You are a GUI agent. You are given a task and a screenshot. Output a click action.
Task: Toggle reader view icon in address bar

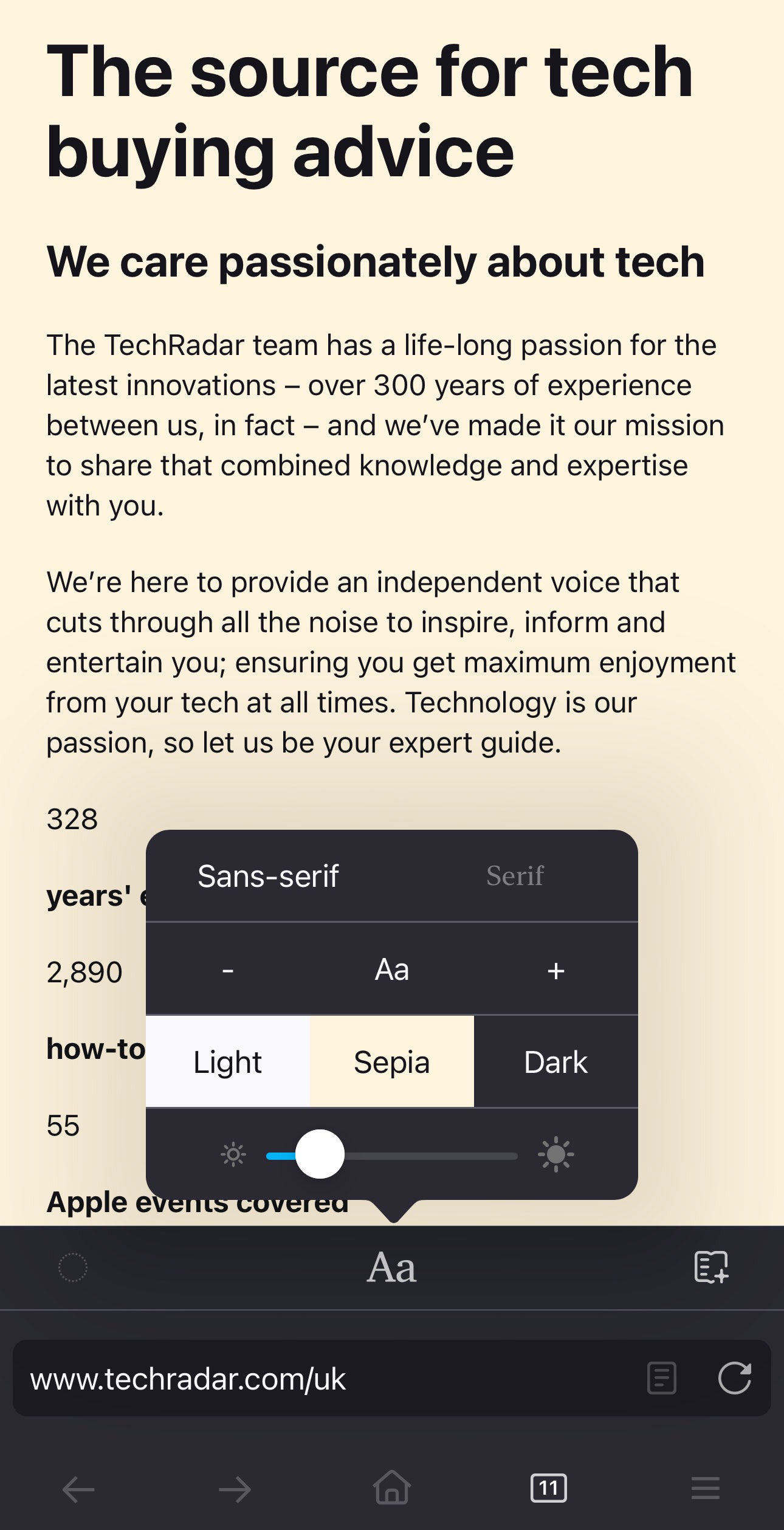(662, 1378)
